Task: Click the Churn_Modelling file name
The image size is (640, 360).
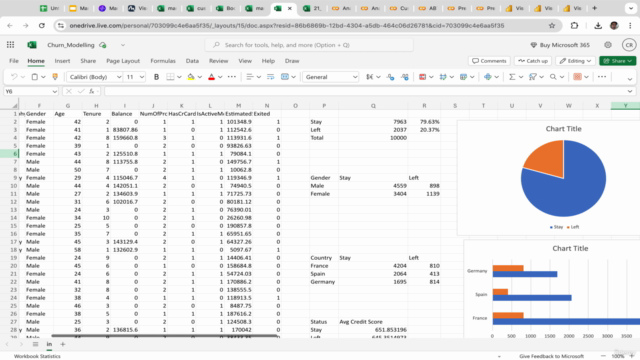Action: pos(71,45)
